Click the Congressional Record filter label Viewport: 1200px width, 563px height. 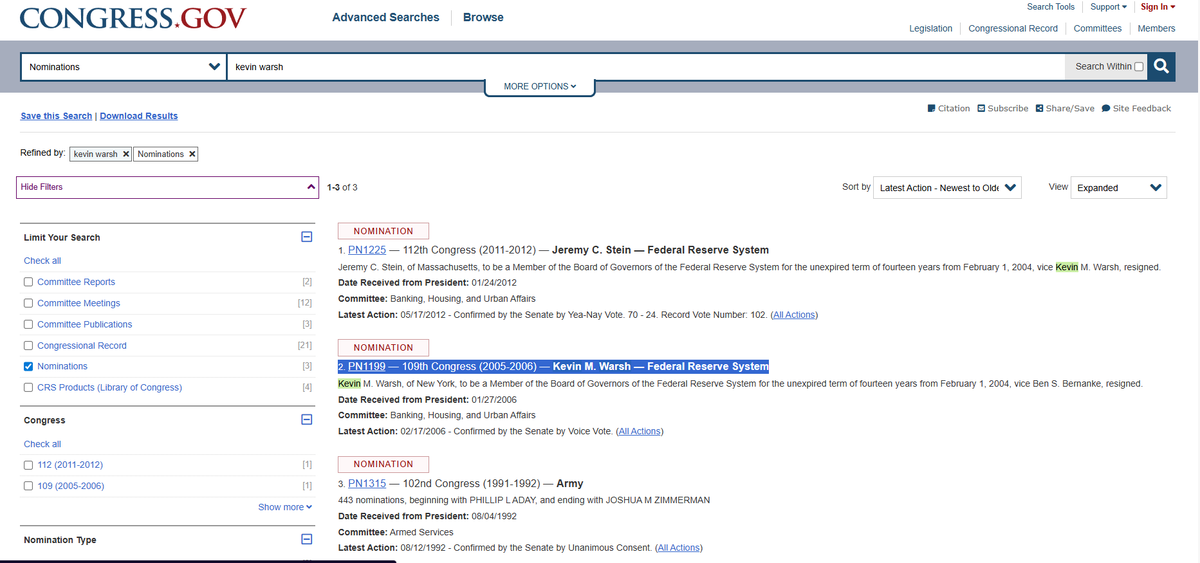click(x=82, y=345)
